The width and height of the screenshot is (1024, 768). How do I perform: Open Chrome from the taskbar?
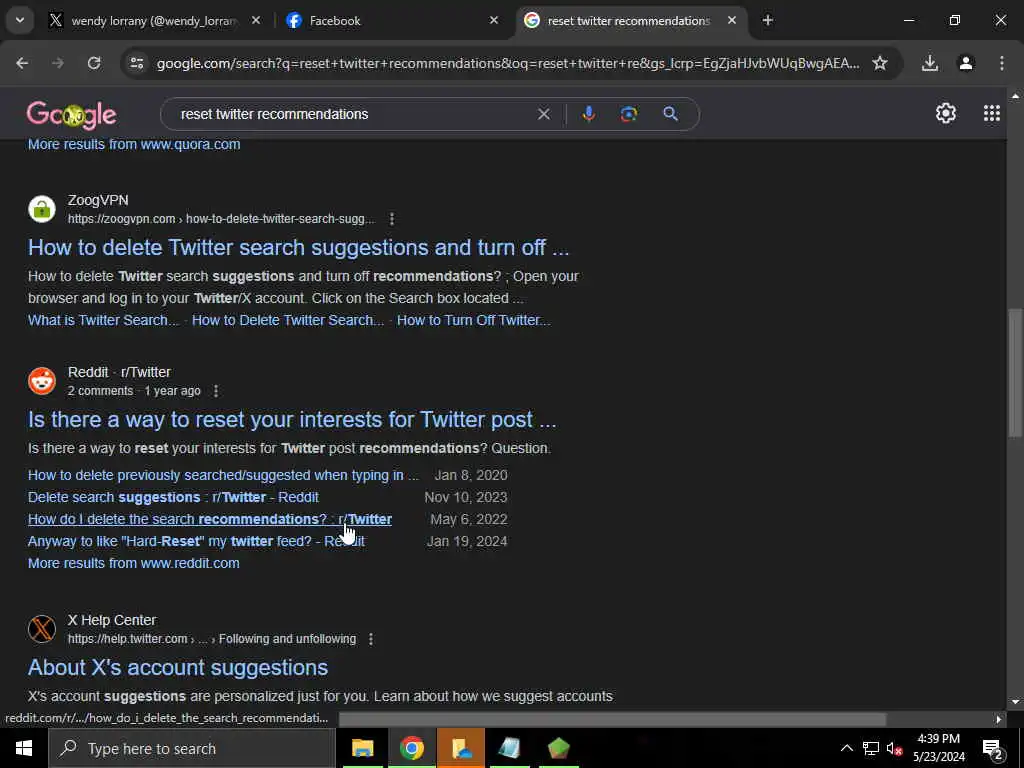click(411, 748)
